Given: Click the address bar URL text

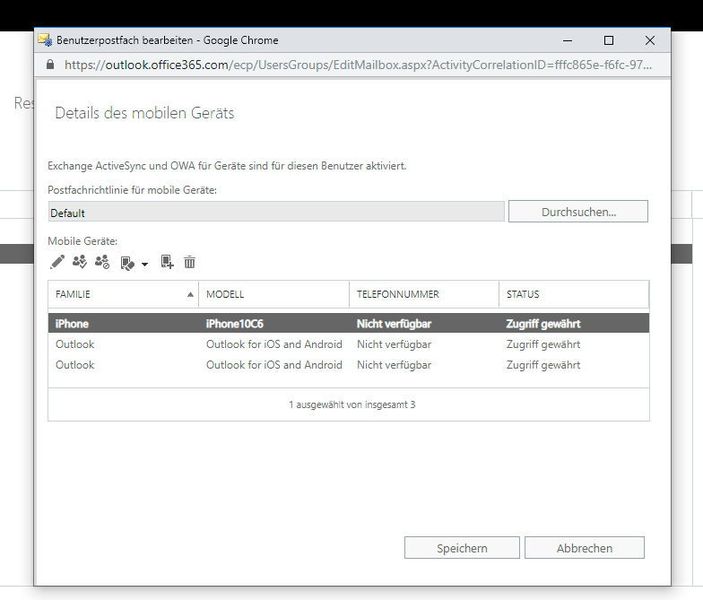Looking at the screenshot, I should coord(358,65).
